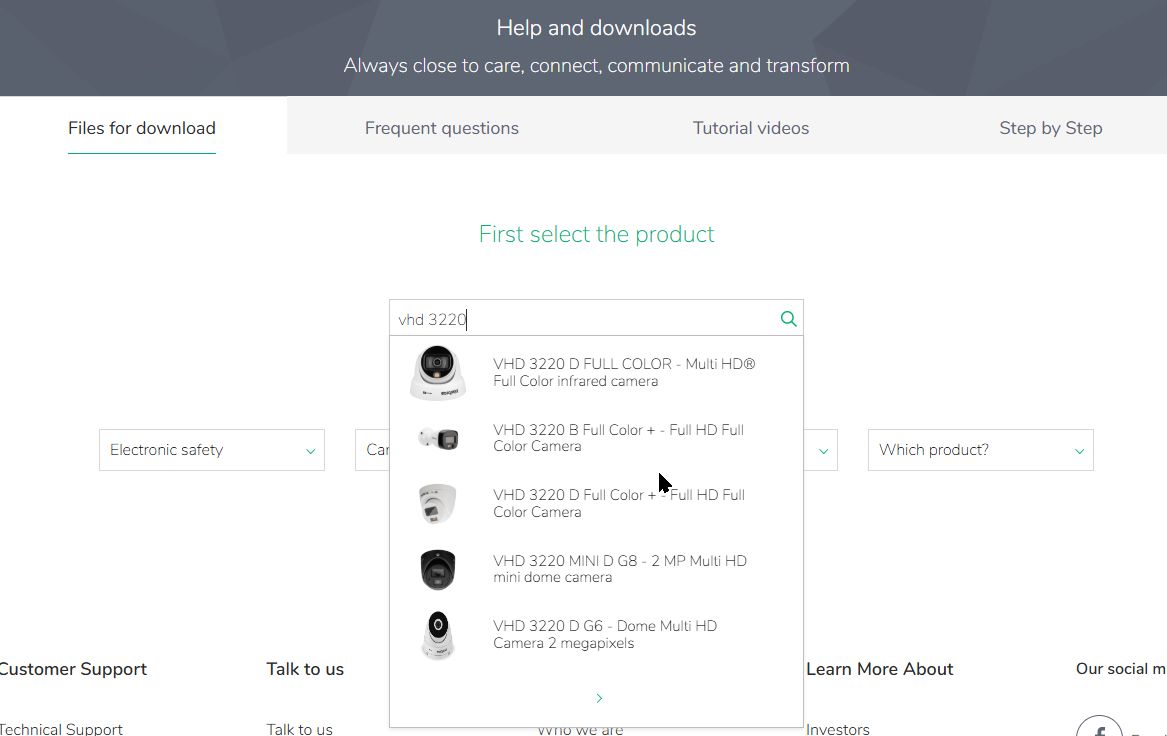Go to the Step by Step tab
1167x736 pixels.
pos(1050,128)
